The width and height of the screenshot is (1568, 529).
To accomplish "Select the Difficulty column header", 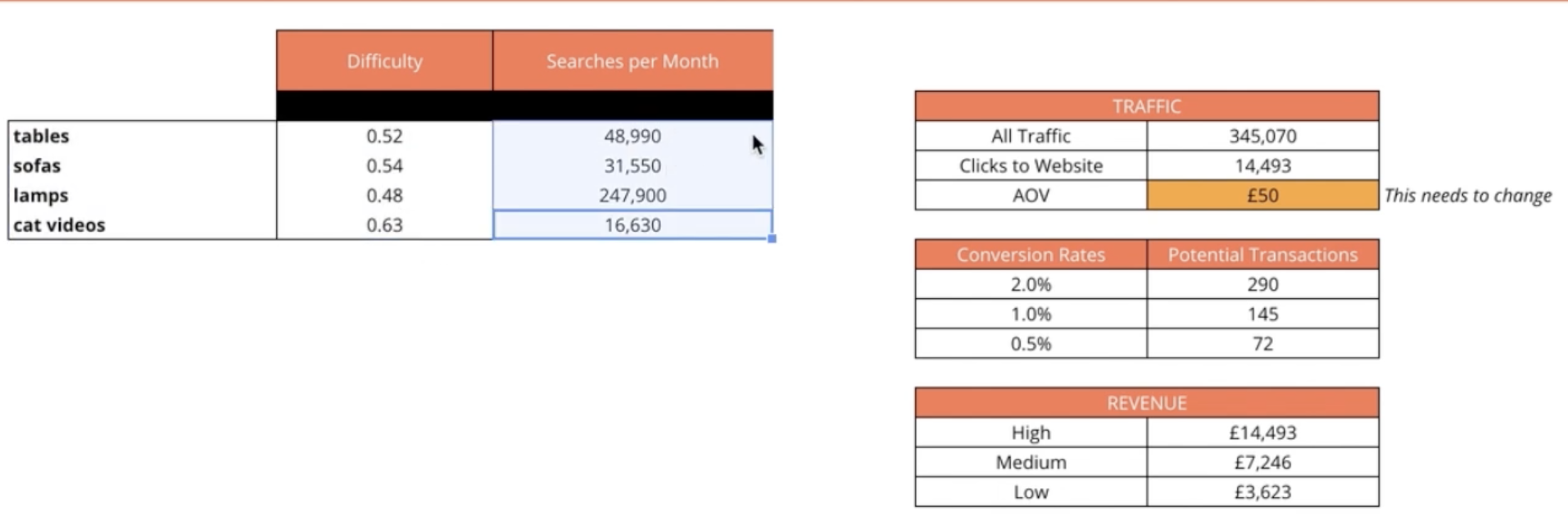I will coord(384,61).
